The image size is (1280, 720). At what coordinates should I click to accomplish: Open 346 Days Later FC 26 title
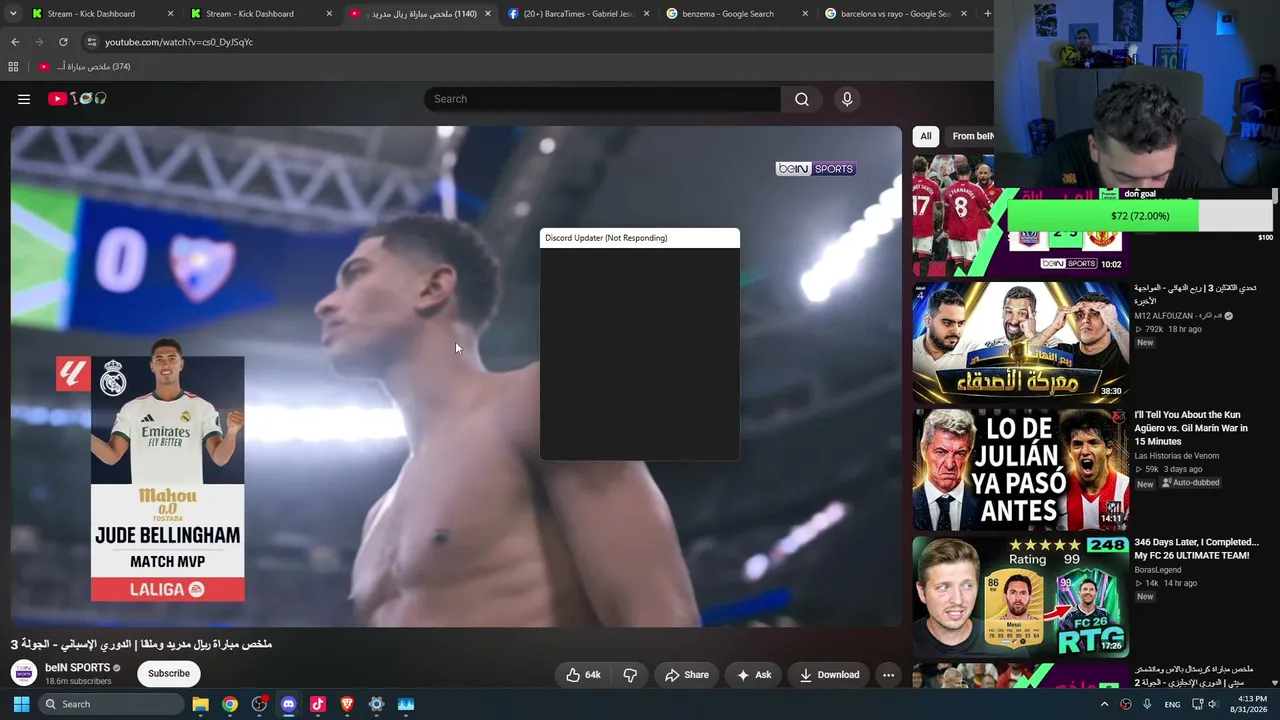click(1196, 549)
